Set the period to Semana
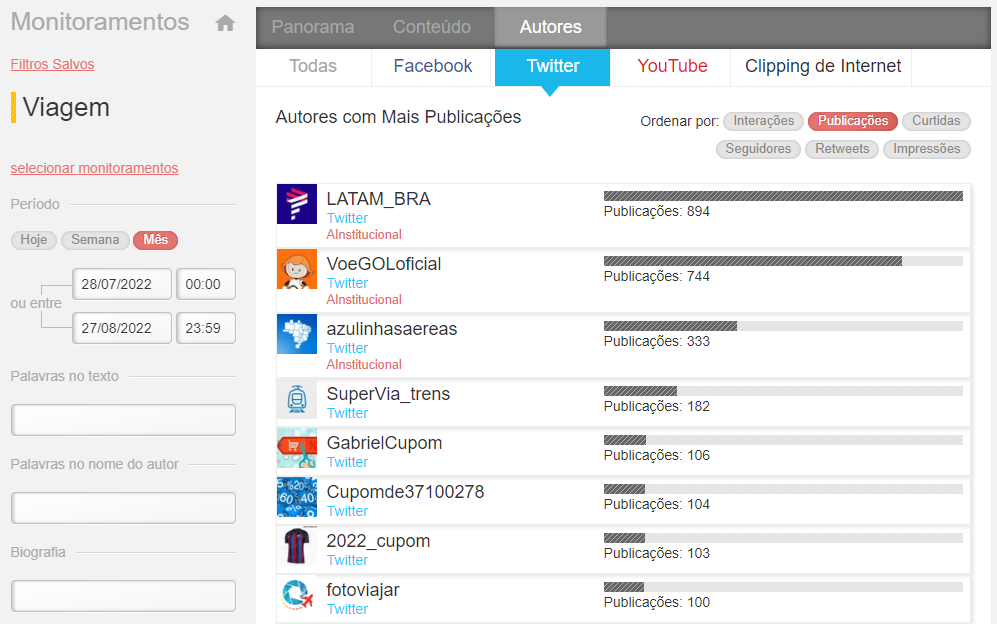The height and width of the screenshot is (624, 997). pyautogui.click(x=95, y=240)
